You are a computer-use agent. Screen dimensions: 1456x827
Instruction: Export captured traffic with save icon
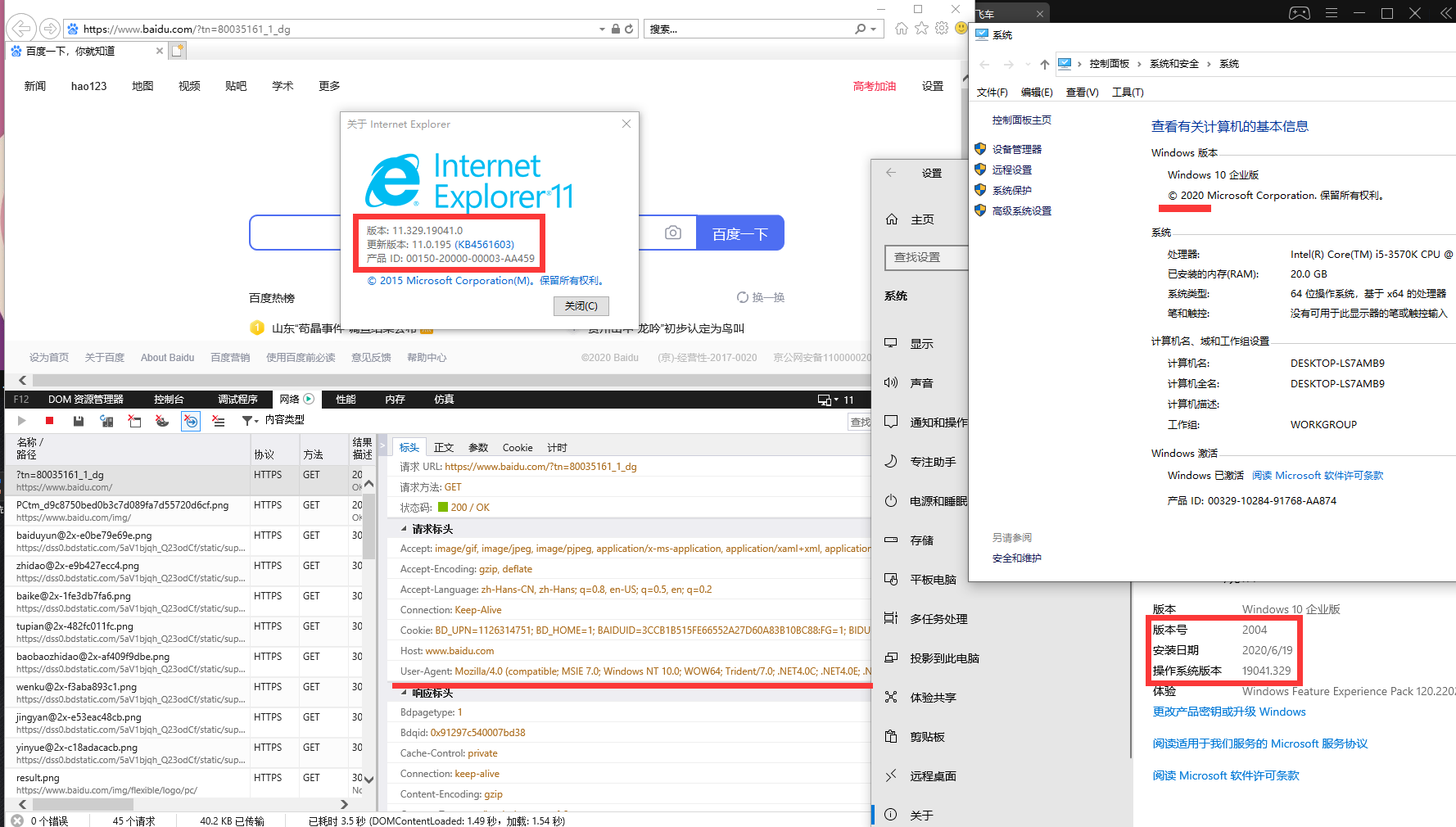click(79, 421)
